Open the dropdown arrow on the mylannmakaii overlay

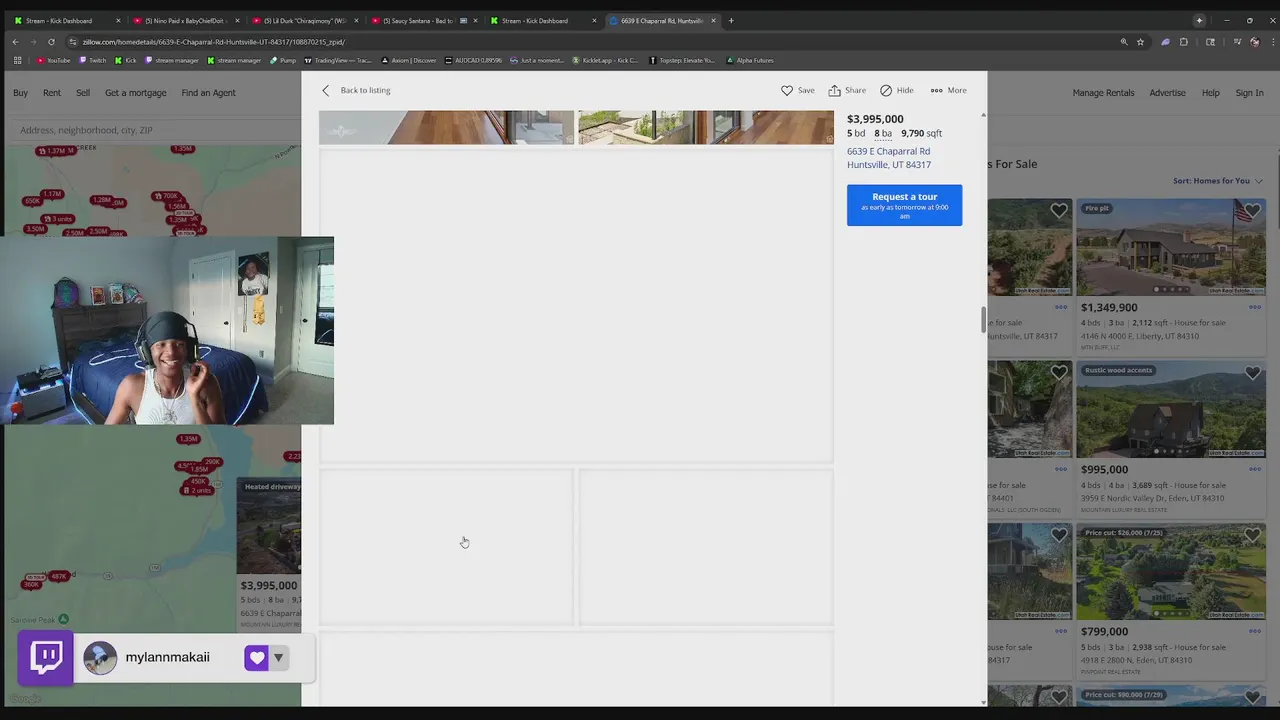[x=278, y=658]
